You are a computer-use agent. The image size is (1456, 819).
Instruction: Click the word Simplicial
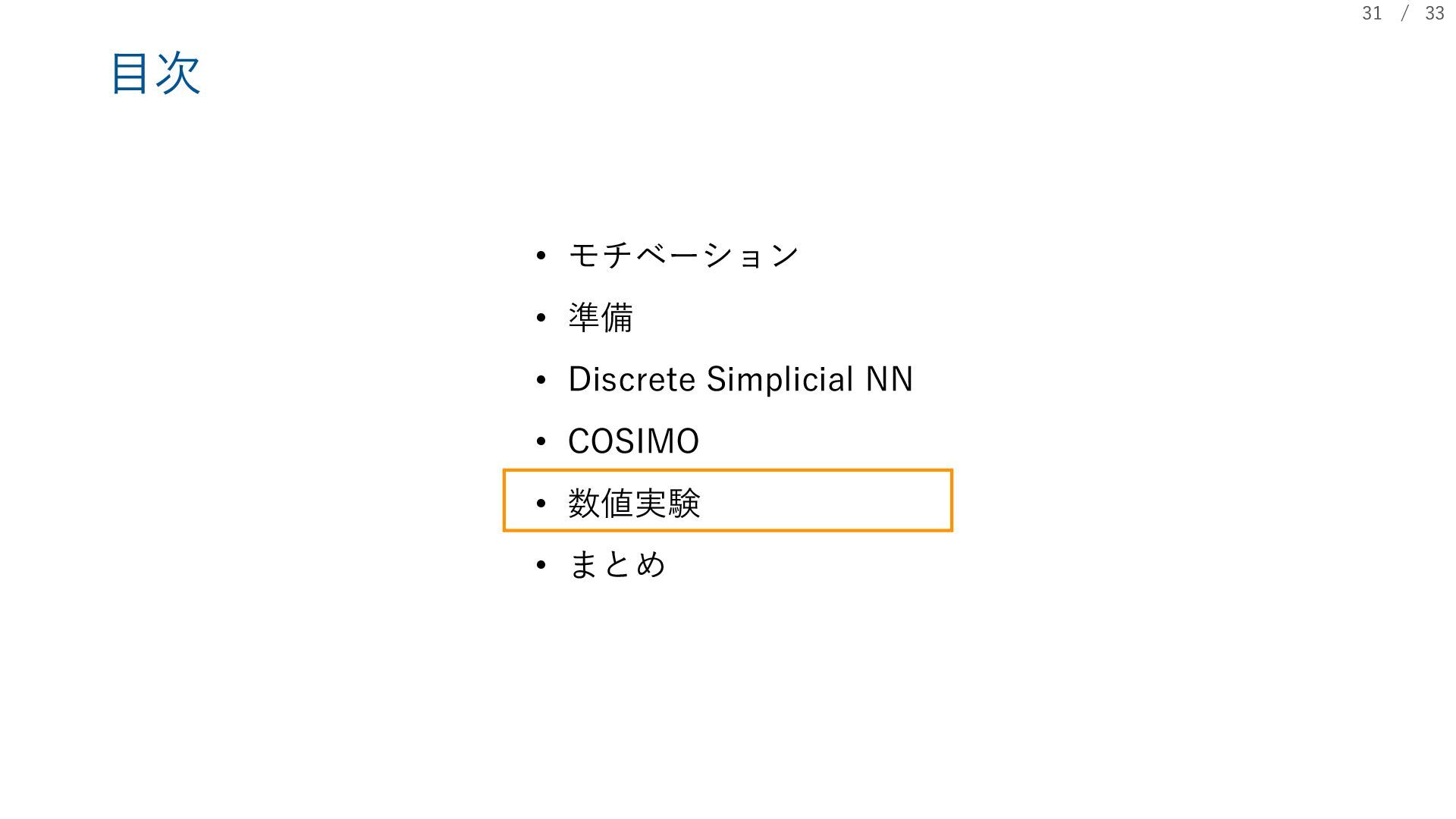tap(780, 379)
